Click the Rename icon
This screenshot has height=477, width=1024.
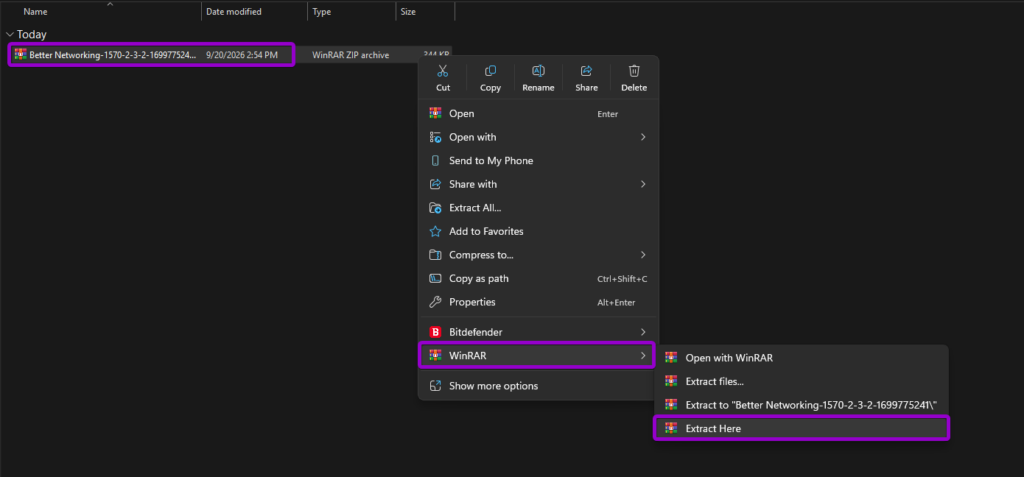[x=538, y=71]
